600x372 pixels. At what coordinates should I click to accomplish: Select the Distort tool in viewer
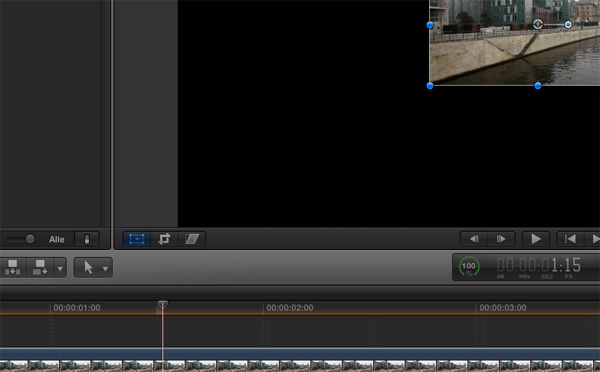click(192, 239)
